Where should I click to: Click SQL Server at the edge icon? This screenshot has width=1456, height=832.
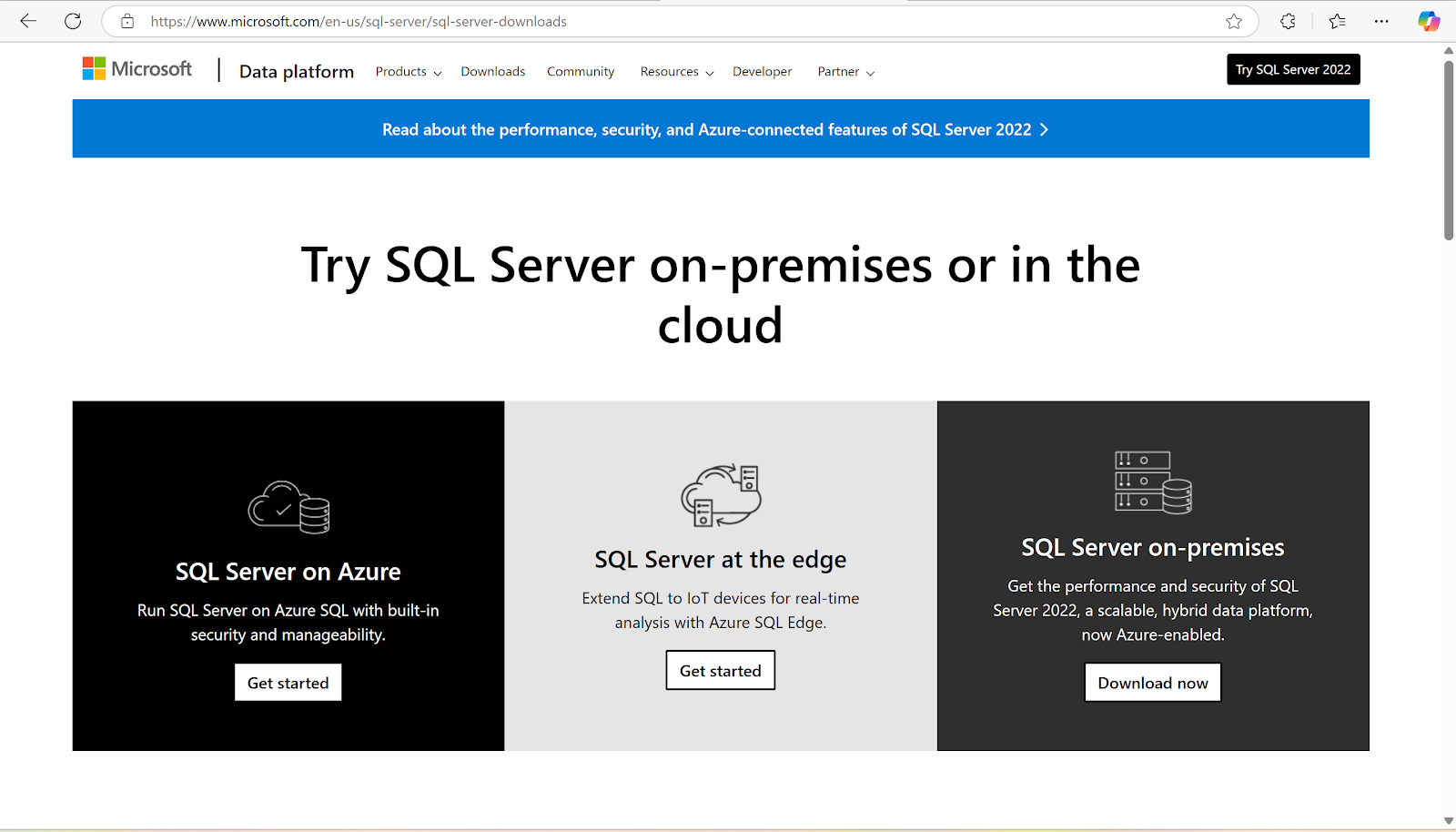point(721,495)
